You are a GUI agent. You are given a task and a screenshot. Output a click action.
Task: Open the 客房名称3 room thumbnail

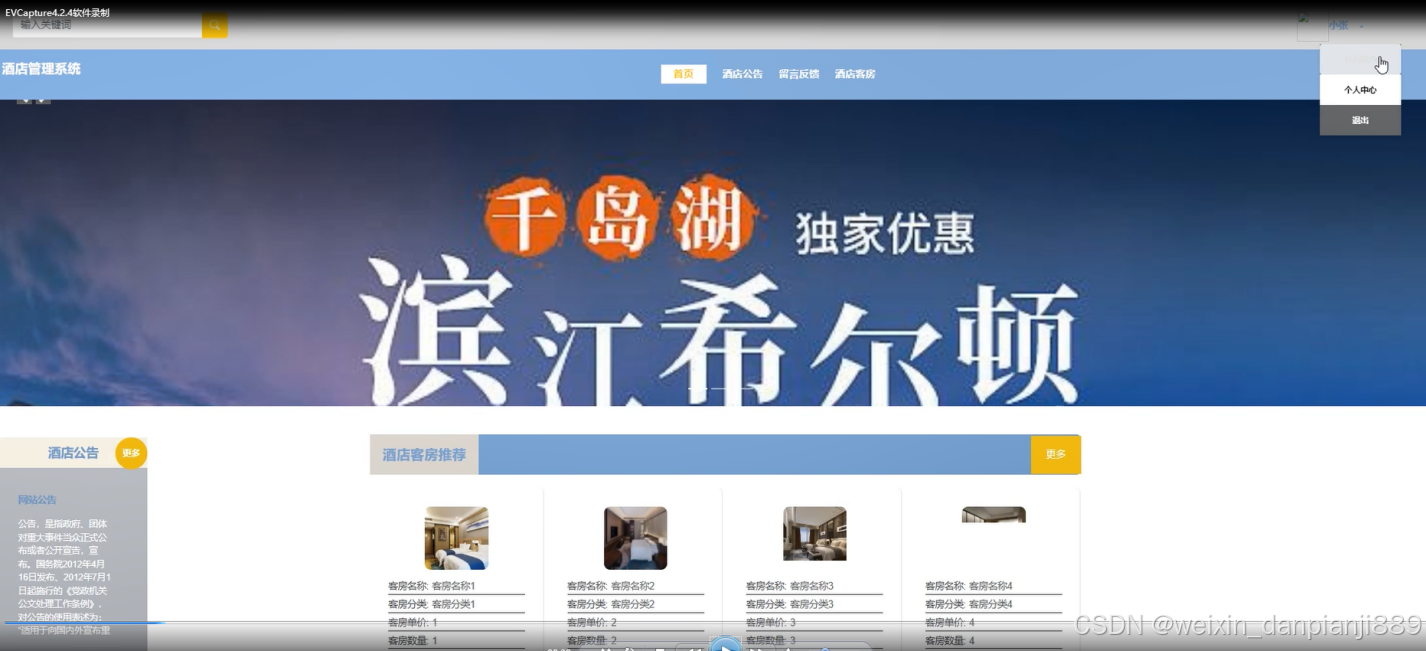814,534
